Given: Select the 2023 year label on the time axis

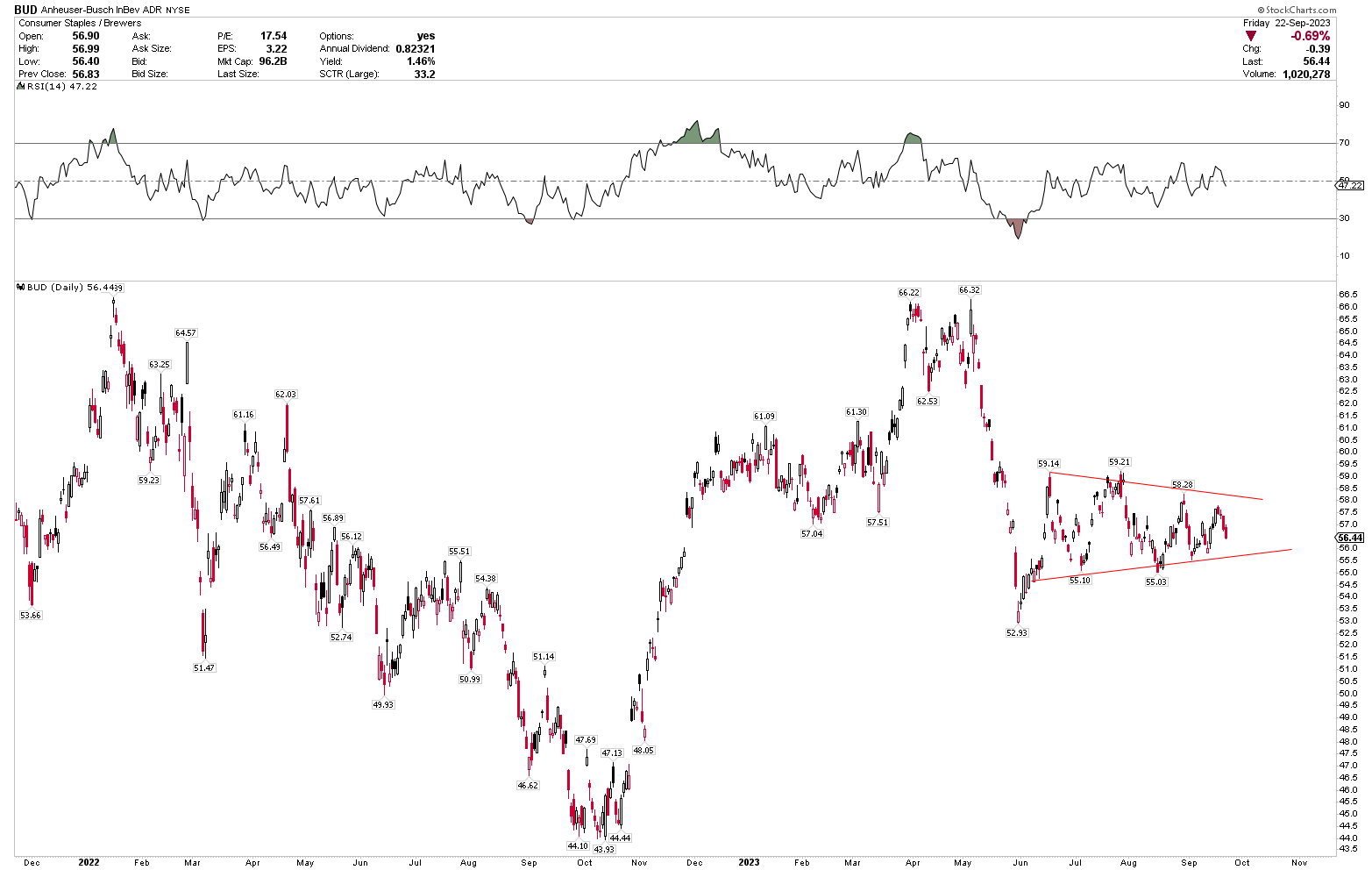Looking at the screenshot, I should pos(749,862).
